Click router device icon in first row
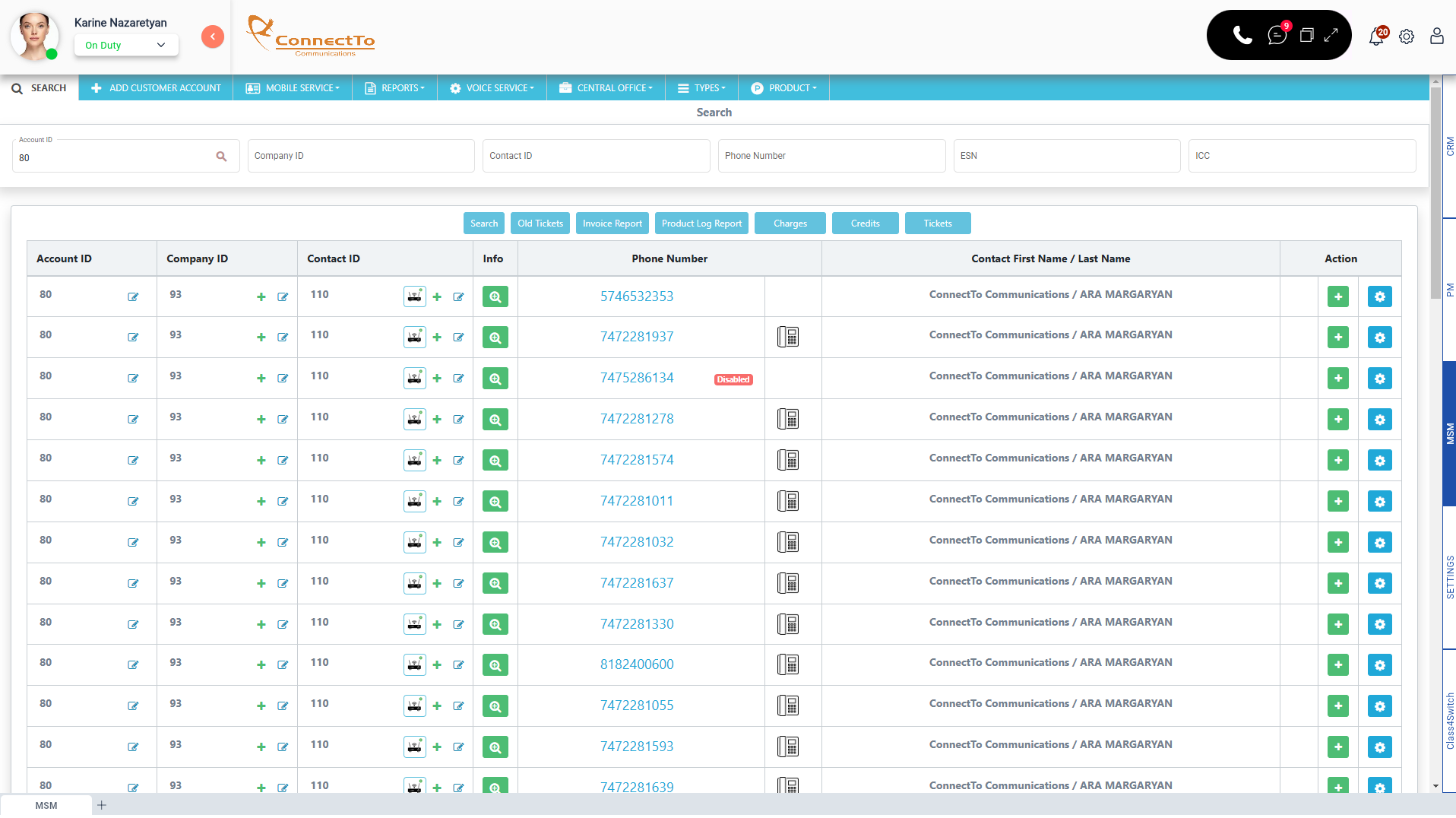 (414, 296)
